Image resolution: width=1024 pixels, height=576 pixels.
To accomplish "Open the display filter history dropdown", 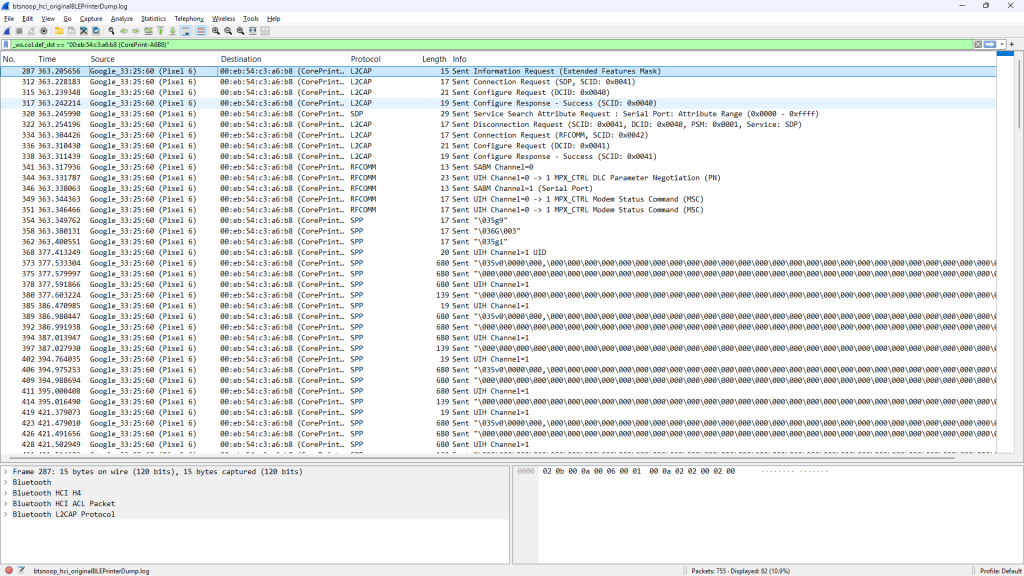I will [x=1001, y=45].
